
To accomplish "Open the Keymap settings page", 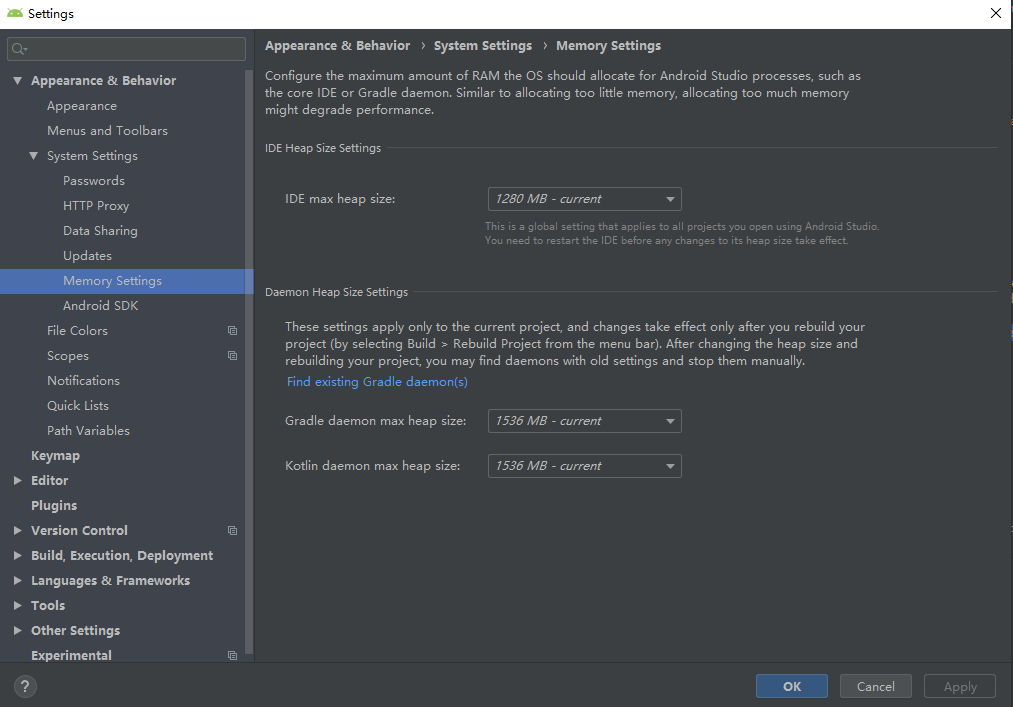I will coord(56,456).
